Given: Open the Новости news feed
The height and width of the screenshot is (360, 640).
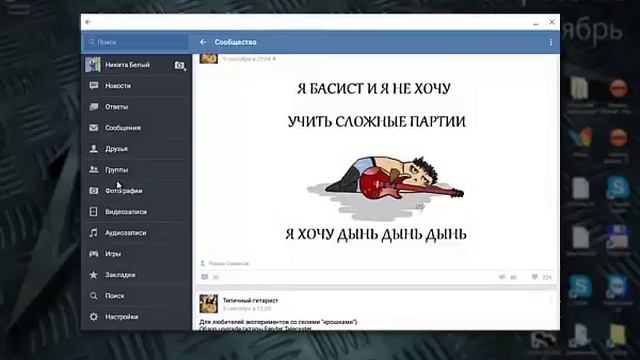Looking at the screenshot, I should 137,86.
